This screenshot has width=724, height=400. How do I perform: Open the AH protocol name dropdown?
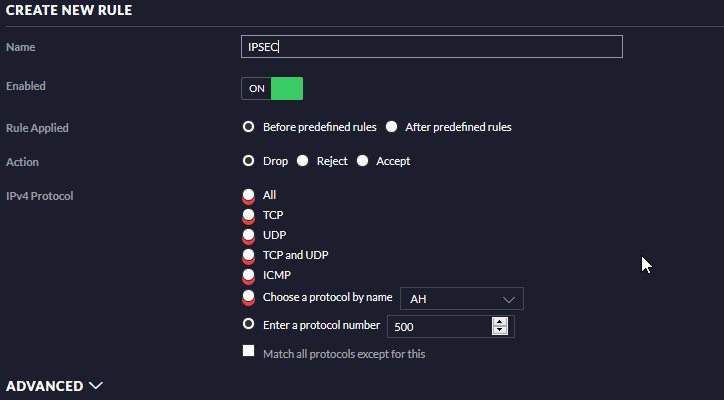[x=461, y=299]
